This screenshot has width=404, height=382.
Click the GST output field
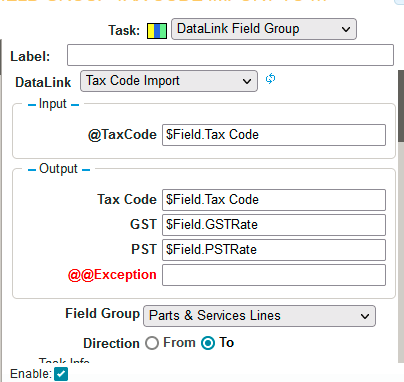click(274, 225)
